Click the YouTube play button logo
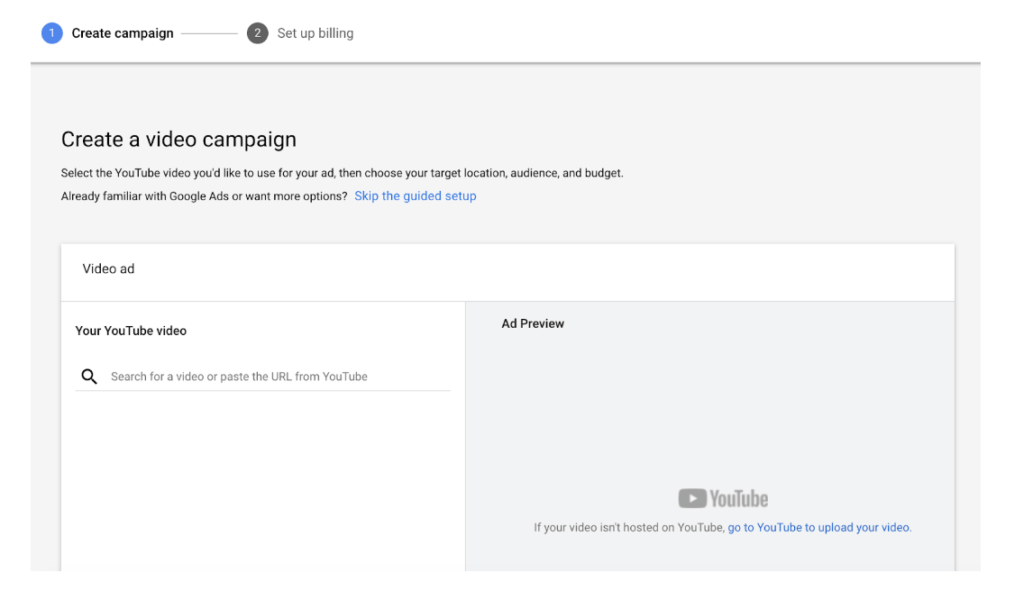The image size is (1024, 591). (691, 498)
